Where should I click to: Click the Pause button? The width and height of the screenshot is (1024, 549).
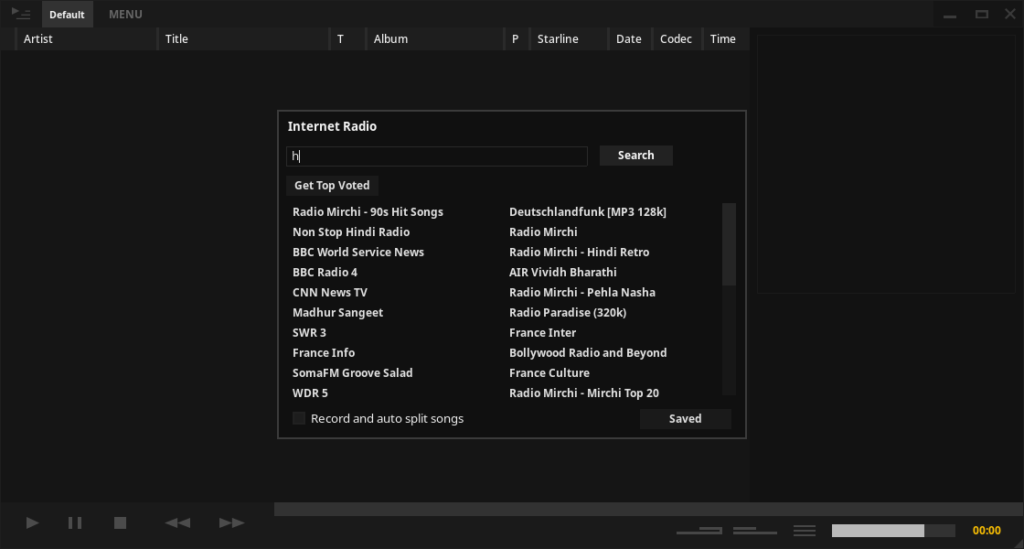(75, 523)
